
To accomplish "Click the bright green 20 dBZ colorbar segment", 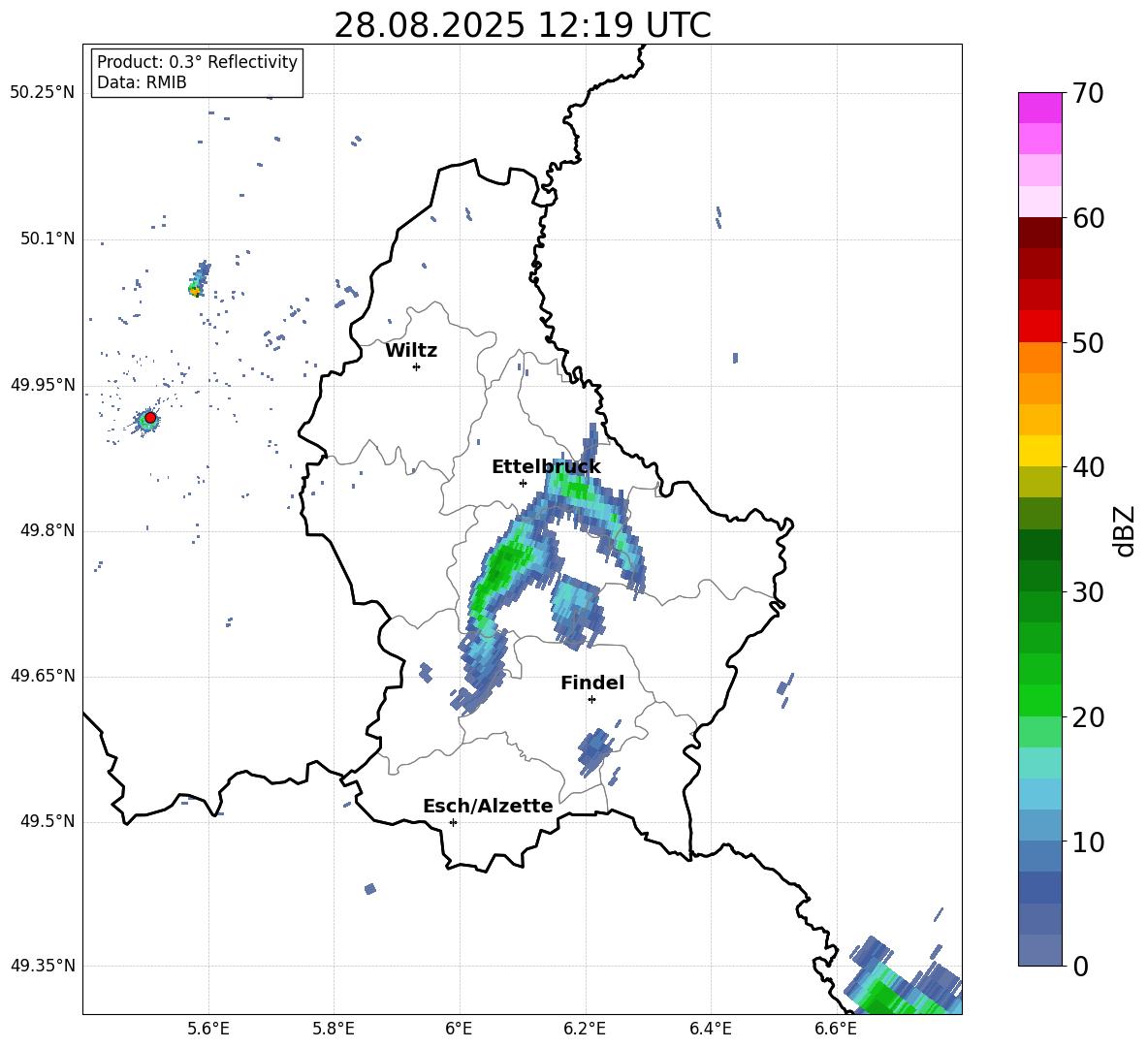I will click(1039, 701).
